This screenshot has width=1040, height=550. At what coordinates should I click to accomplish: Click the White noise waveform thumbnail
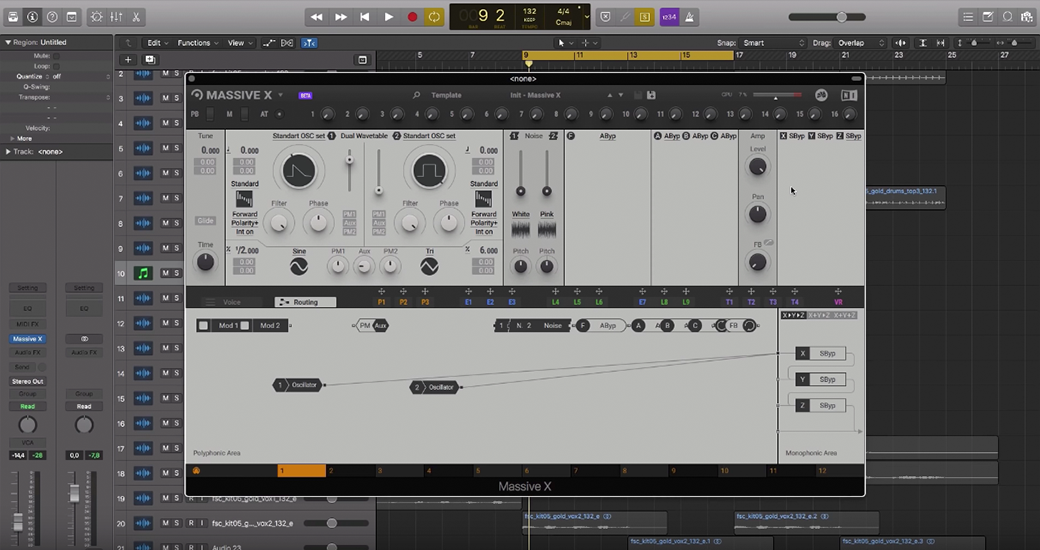521,229
